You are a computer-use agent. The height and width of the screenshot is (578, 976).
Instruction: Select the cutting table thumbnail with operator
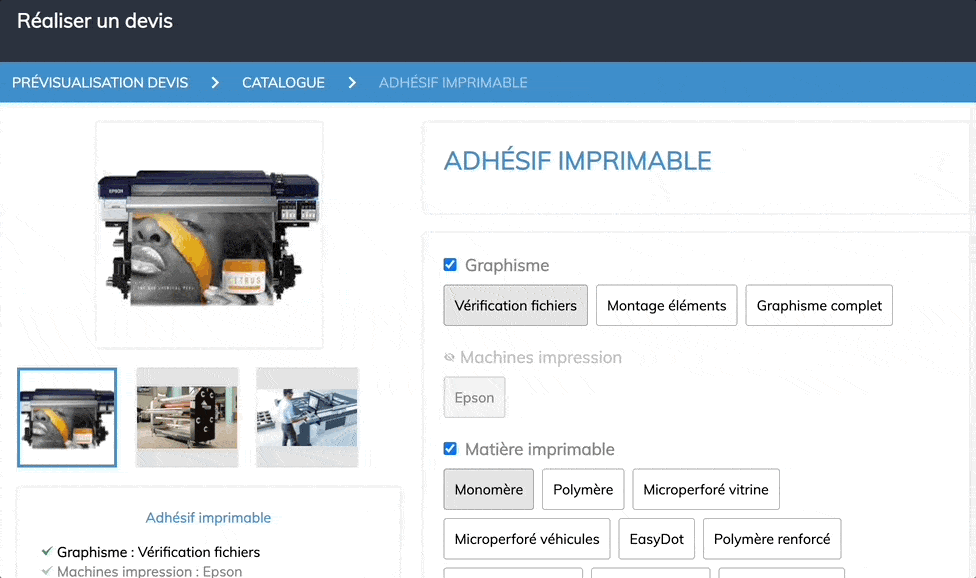click(307, 417)
